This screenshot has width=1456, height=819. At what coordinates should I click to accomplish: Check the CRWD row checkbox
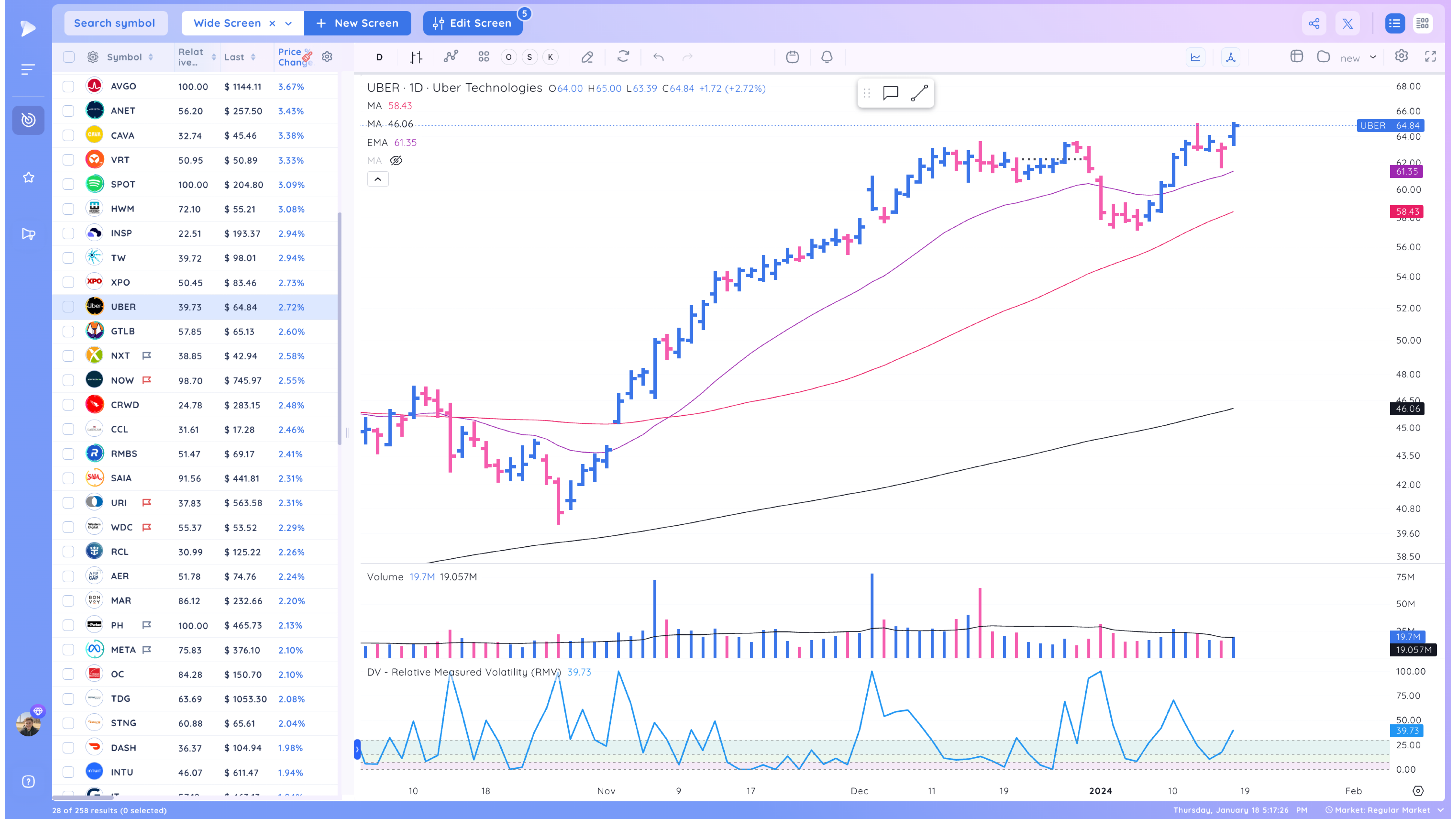click(x=68, y=405)
